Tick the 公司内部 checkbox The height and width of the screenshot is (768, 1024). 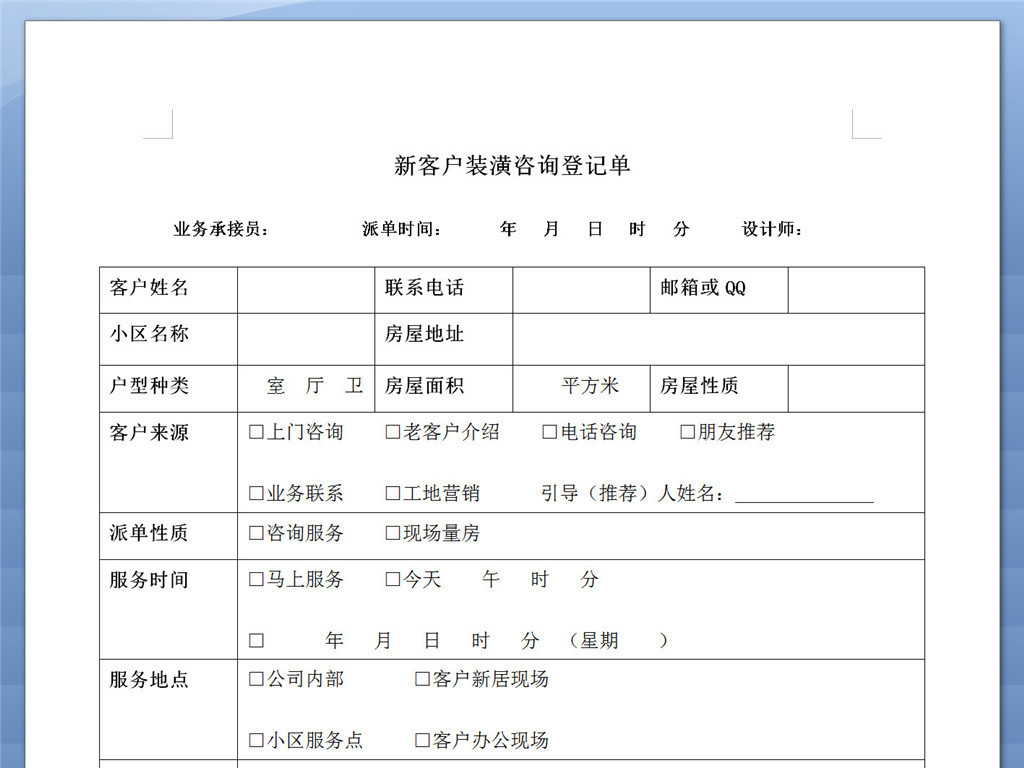[257, 680]
